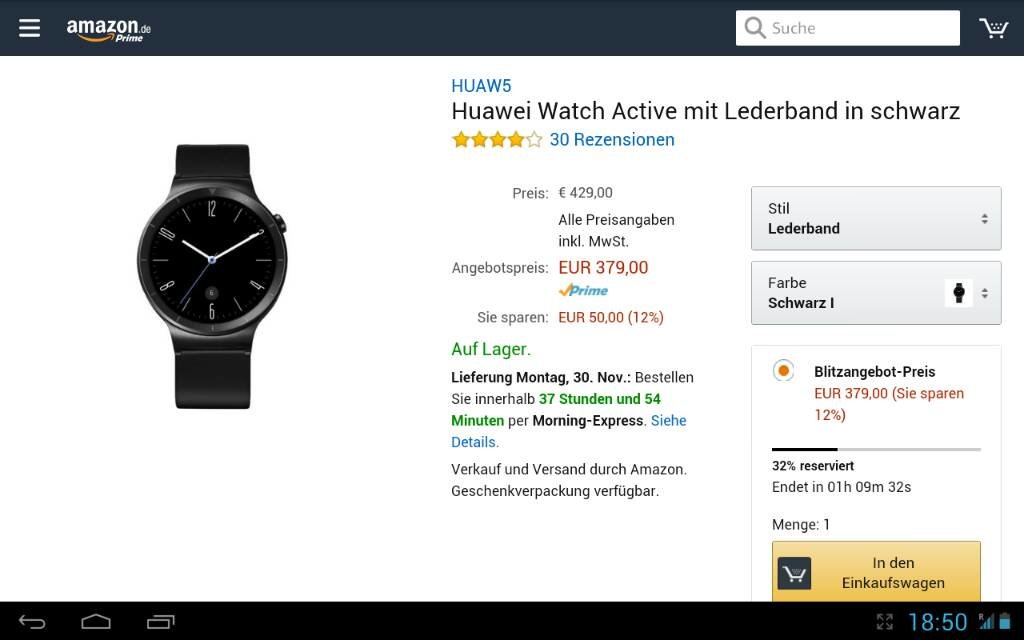
Task: Tap the Android home icon
Action: pyautogui.click(x=96, y=622)
